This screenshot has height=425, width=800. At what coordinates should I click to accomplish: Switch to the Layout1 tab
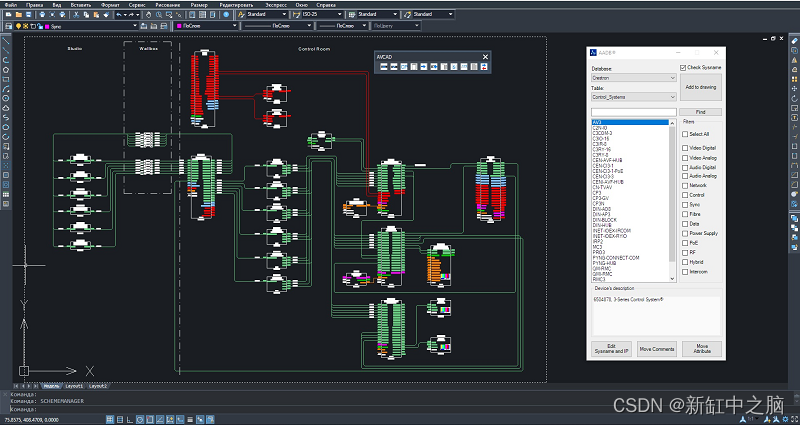point(74,385)
